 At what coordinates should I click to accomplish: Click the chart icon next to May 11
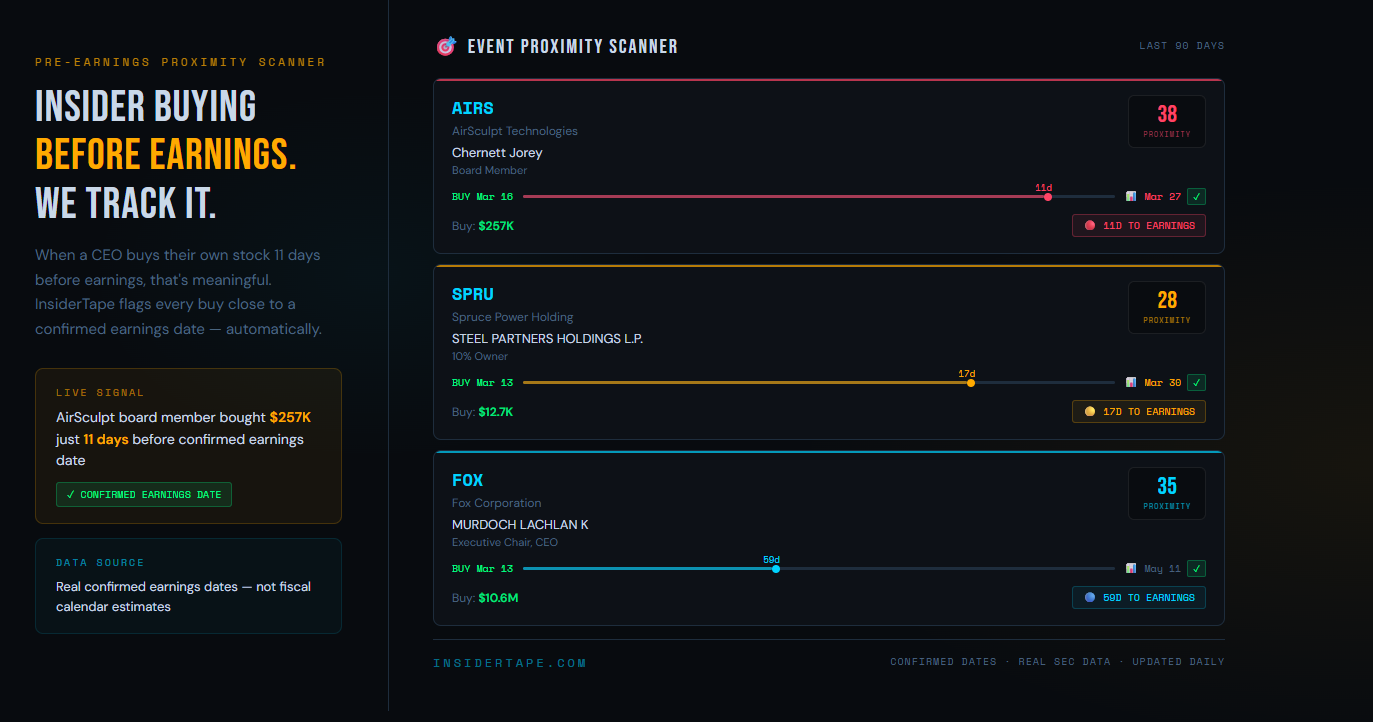[x=1131, y=569]
